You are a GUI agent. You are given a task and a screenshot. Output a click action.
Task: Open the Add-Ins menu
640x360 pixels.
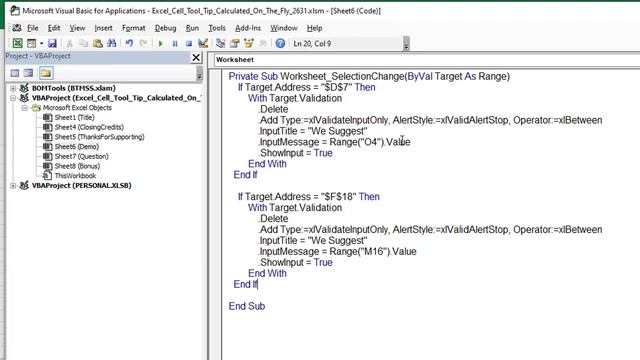coord(248,28)
